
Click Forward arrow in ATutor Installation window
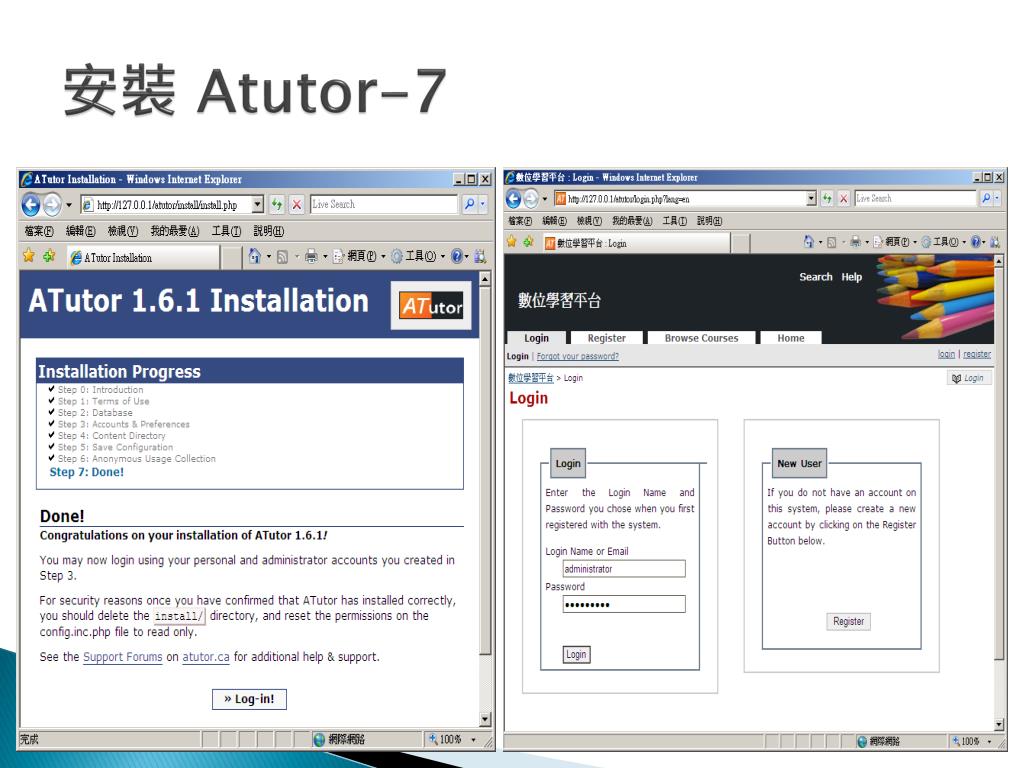point(52,205)
